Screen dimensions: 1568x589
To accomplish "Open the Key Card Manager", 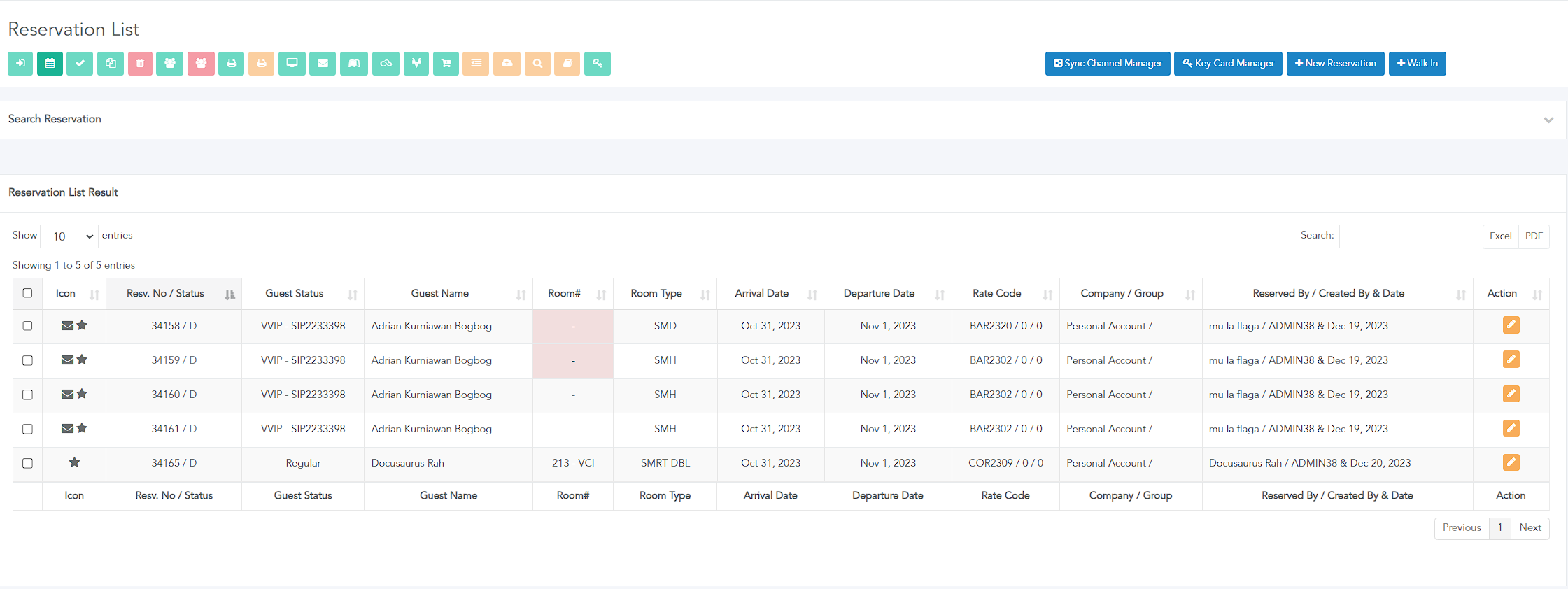I will coord(1228,64).
